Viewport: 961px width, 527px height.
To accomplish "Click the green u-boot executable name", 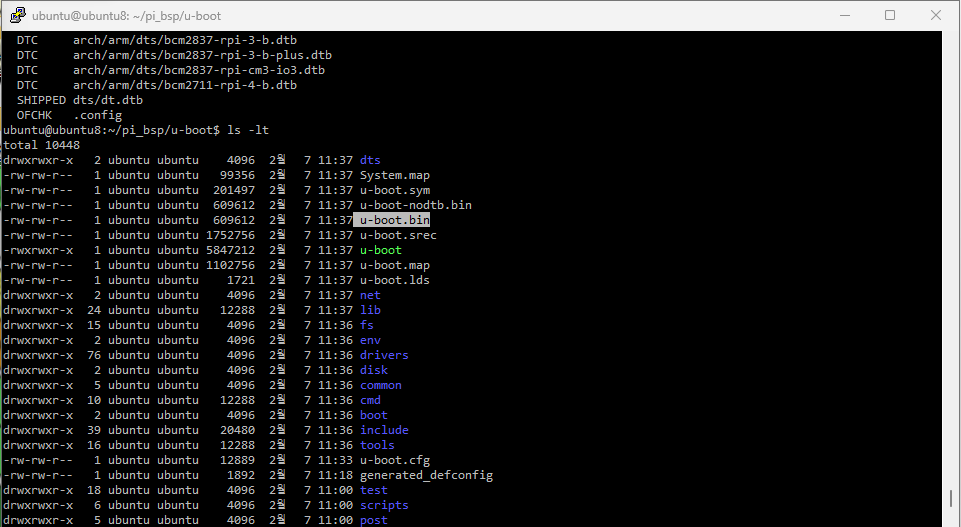I will point(381,250).
